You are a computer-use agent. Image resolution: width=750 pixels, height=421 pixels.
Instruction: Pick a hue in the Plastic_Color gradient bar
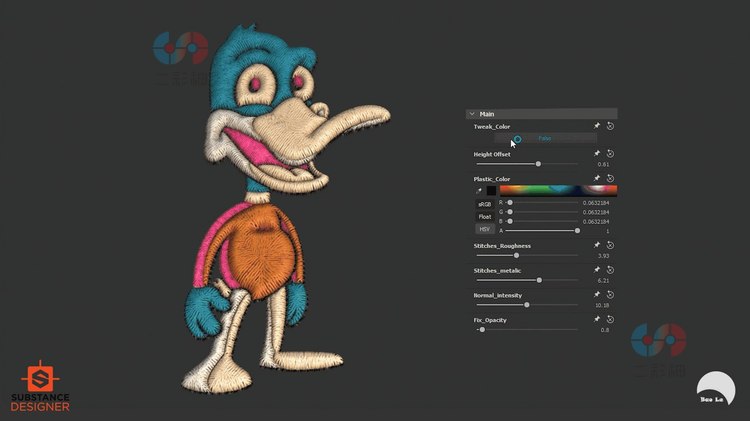click(558, 191)
